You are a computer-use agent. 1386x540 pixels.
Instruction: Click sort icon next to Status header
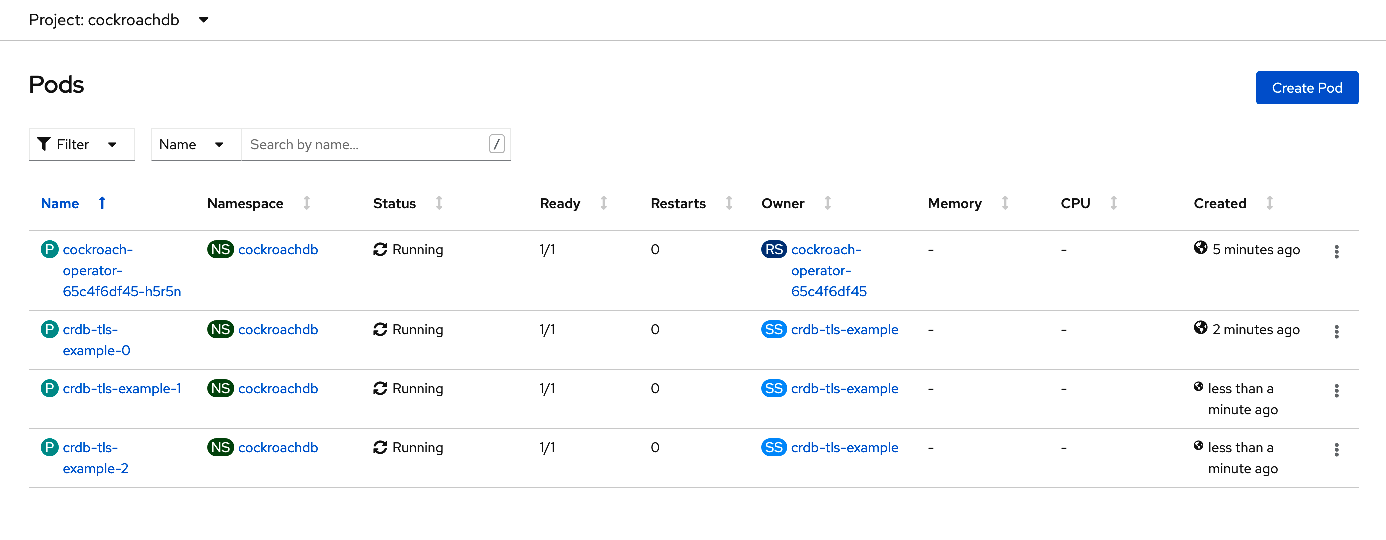(x=439, y=203)
